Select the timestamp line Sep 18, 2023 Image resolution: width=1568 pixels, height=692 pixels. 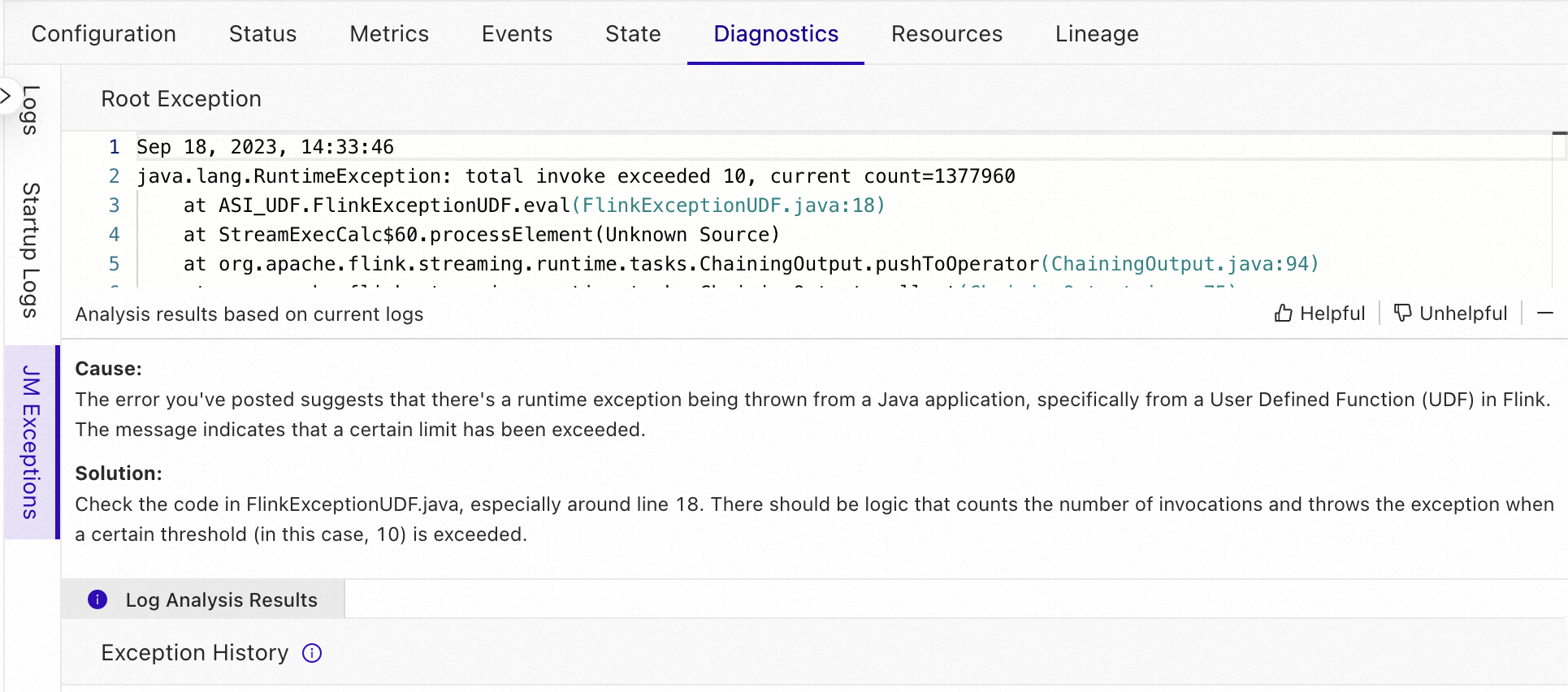click(x=265, y=147)
